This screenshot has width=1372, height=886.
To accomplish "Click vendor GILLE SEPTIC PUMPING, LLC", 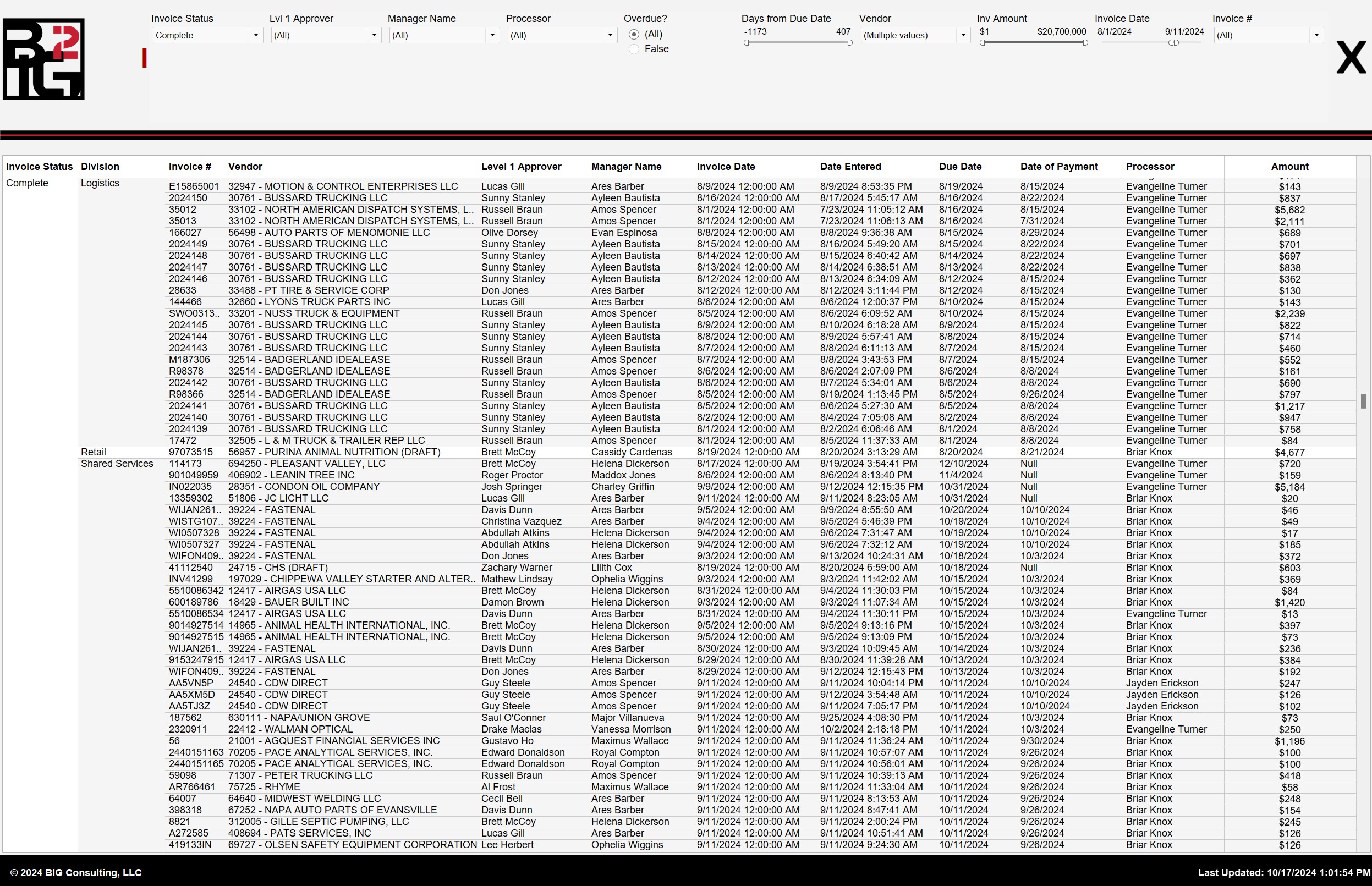I will coord(319,822).
